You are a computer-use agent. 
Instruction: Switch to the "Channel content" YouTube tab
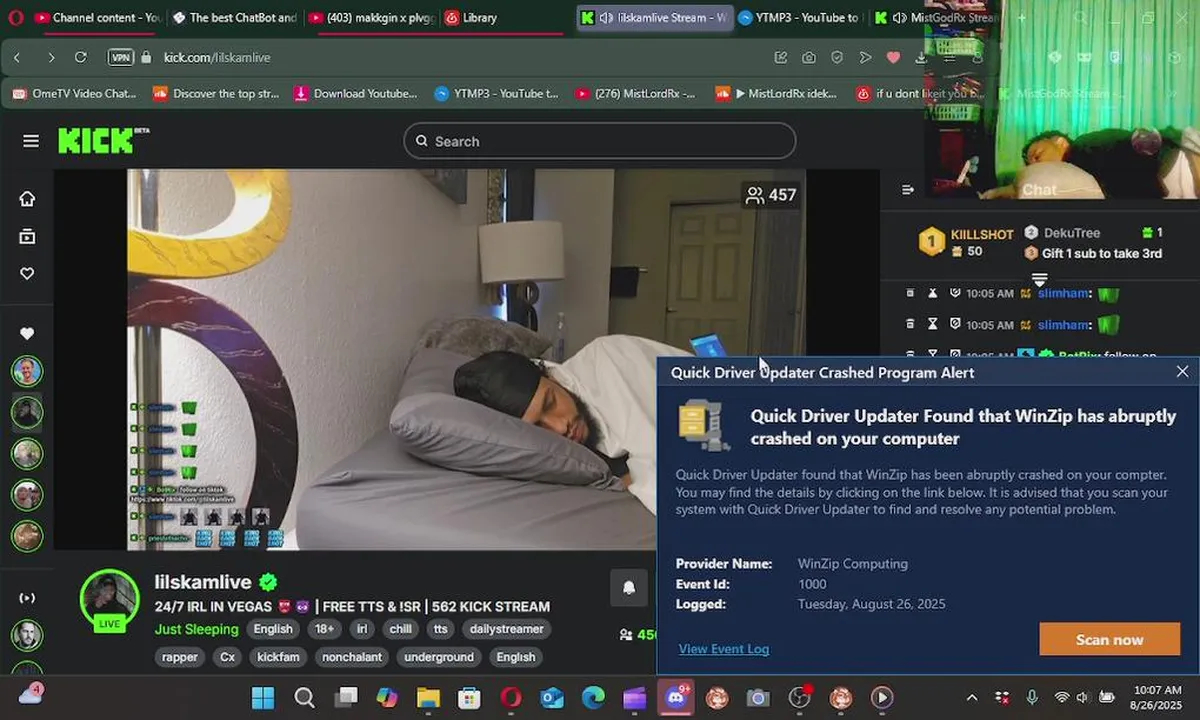click(97, 17)
